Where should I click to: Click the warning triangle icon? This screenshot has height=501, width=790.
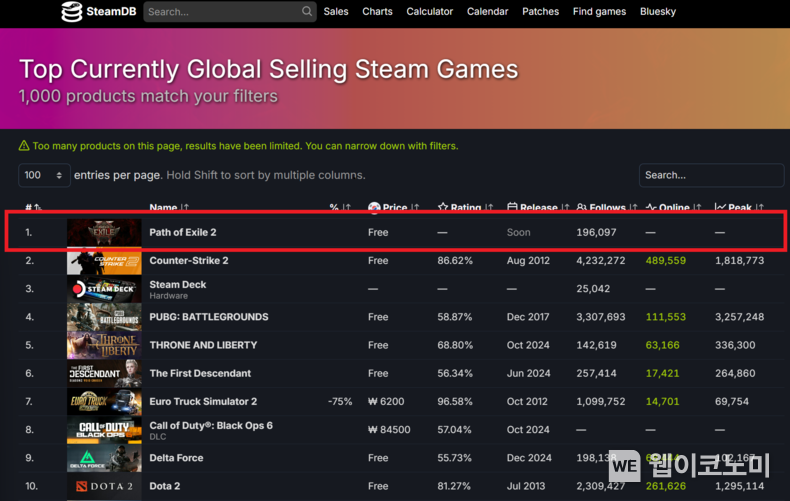(x=24, y=146)
